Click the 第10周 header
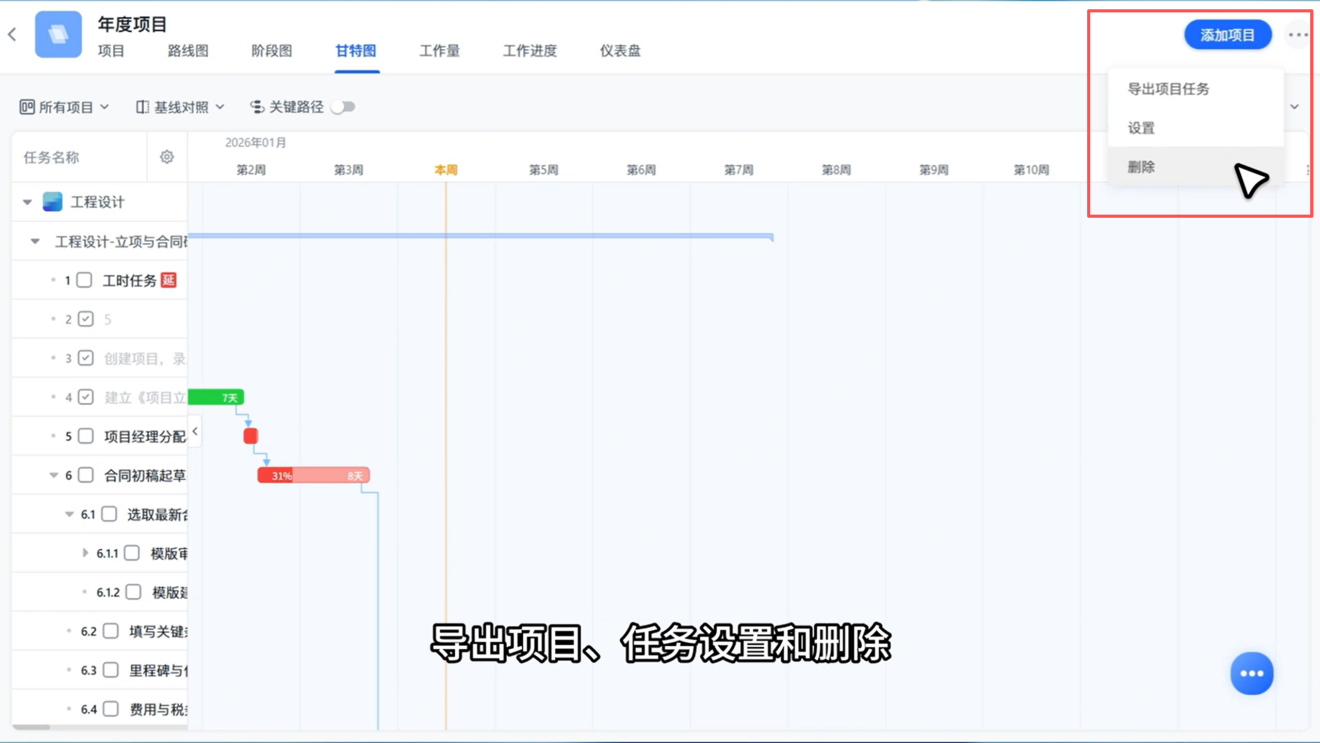The height and width of the screenshot is (743, 1320). (x=1031, y=170)
